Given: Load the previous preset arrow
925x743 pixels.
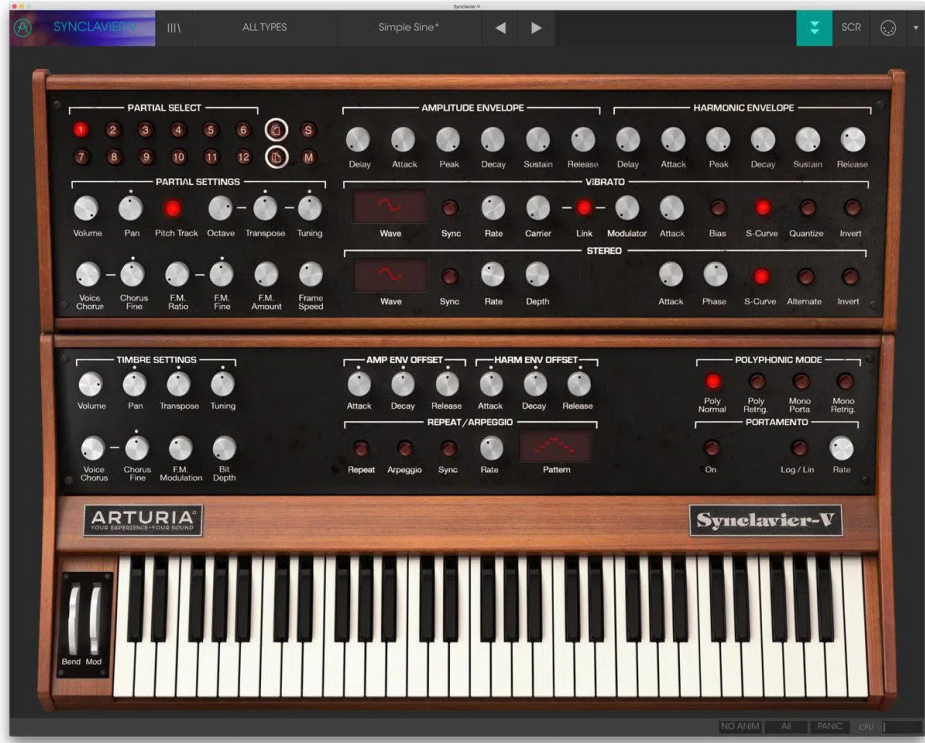Looking at the screenshot, I should click(x=500, y=28).
